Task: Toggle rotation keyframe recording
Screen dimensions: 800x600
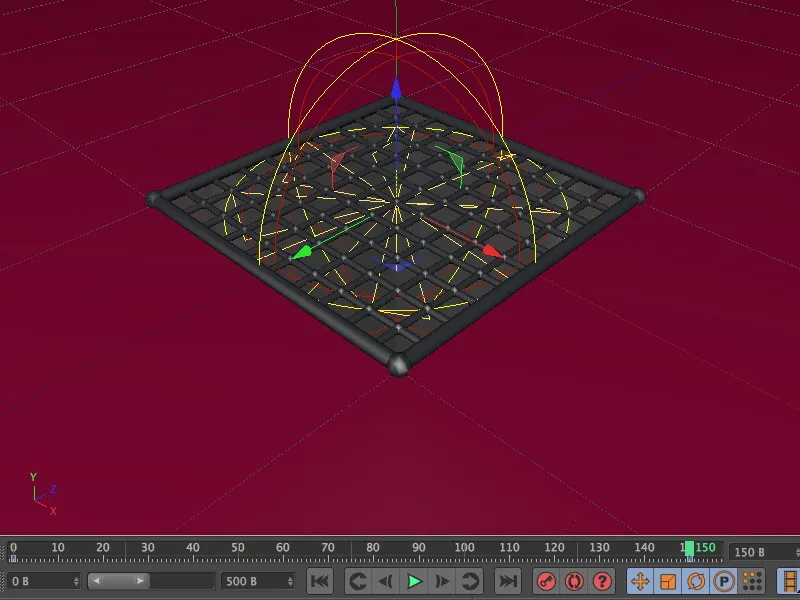Action: tap(696, 581)
